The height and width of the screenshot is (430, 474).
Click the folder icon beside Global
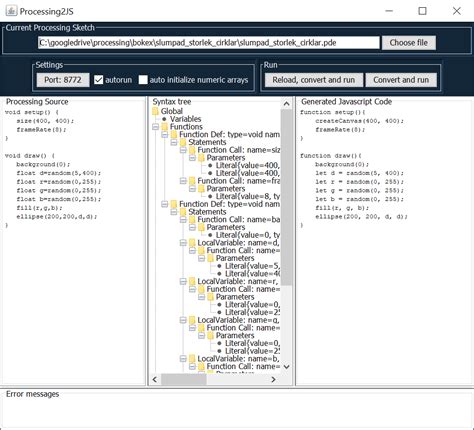pyautogui.click(x=155, y=111)
